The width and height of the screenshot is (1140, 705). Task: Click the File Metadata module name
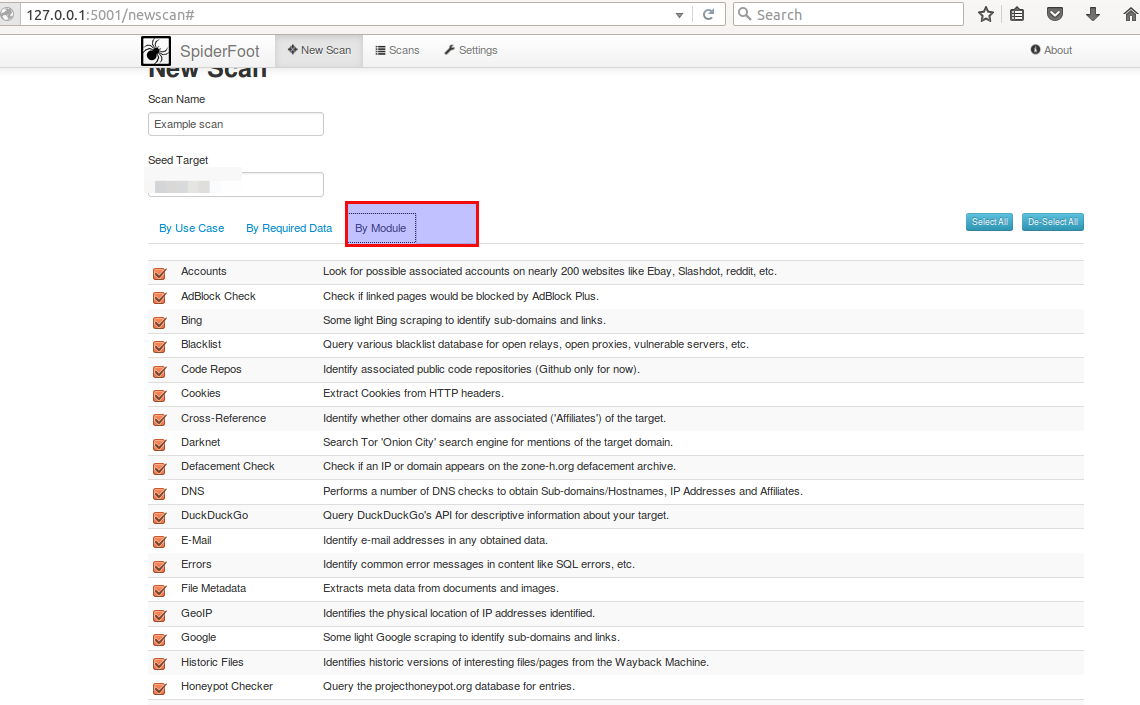[214, 589]
